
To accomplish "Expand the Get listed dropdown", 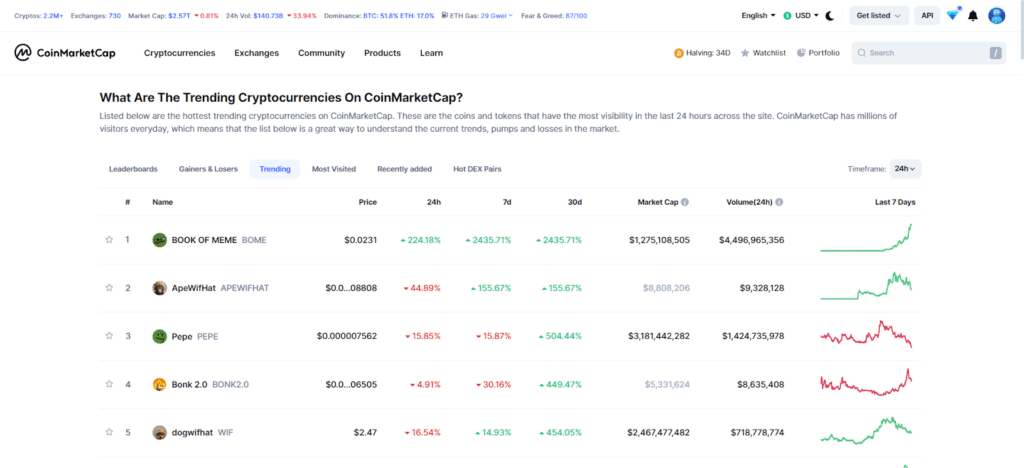I will coord(879,16).
